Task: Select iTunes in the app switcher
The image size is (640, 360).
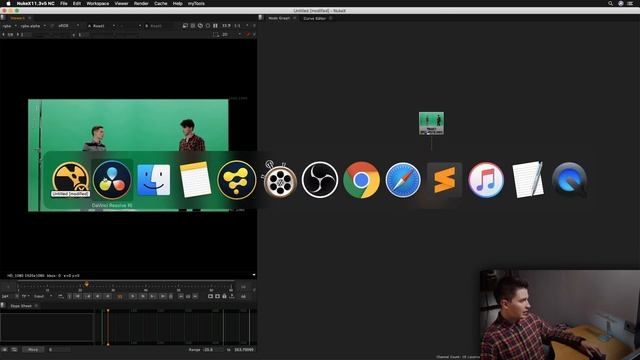Action: 486,180
